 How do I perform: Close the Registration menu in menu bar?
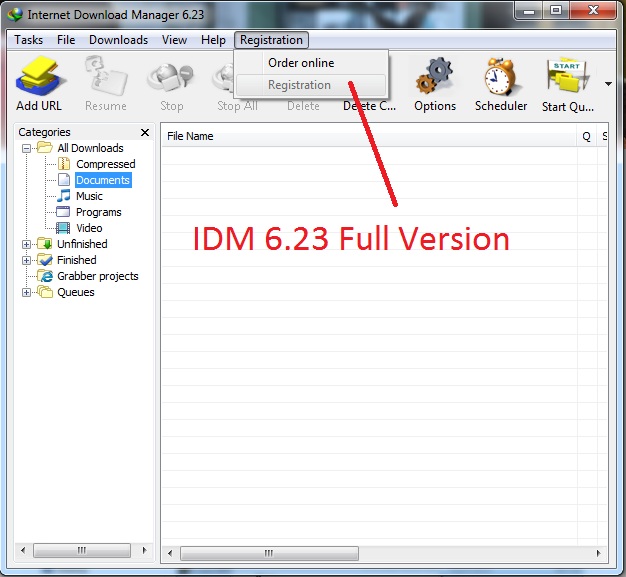click(271, 40)
